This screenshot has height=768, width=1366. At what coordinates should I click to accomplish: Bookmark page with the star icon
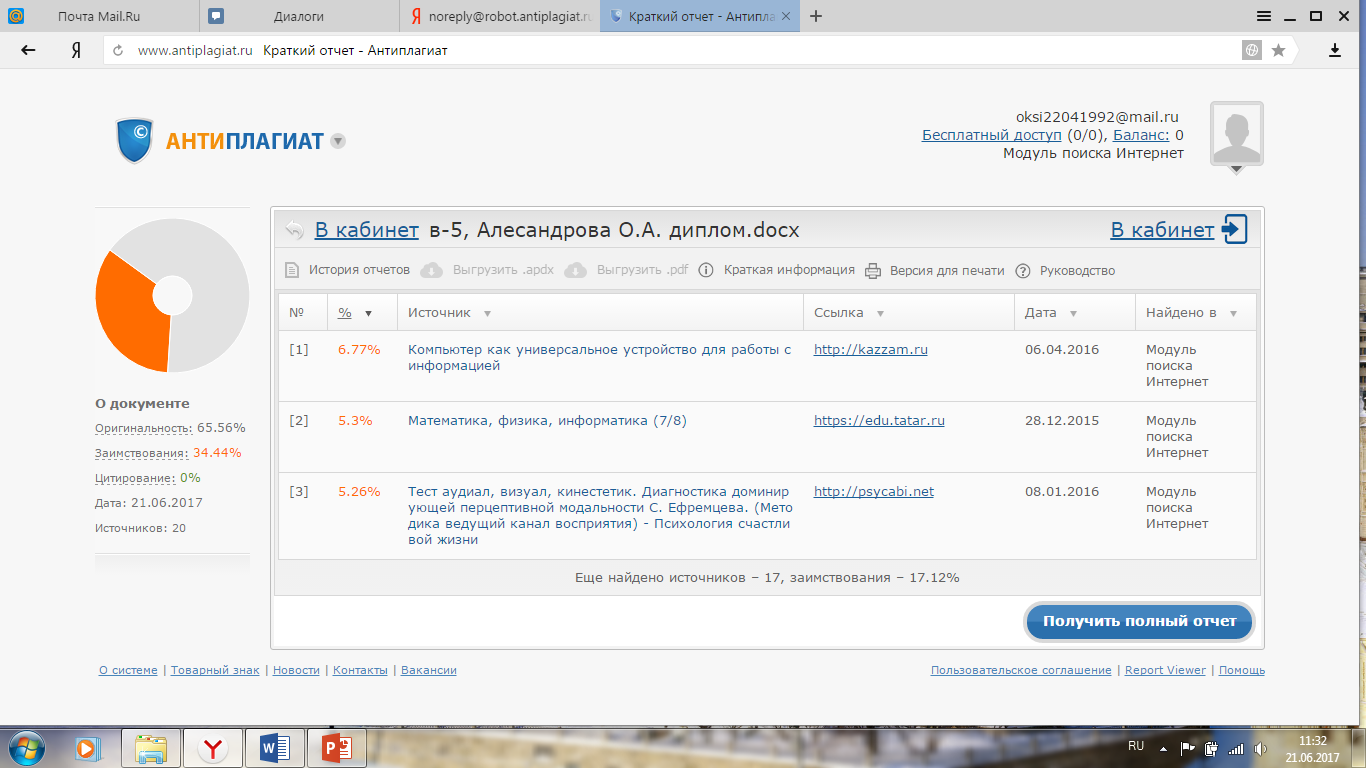point(1278,50)
